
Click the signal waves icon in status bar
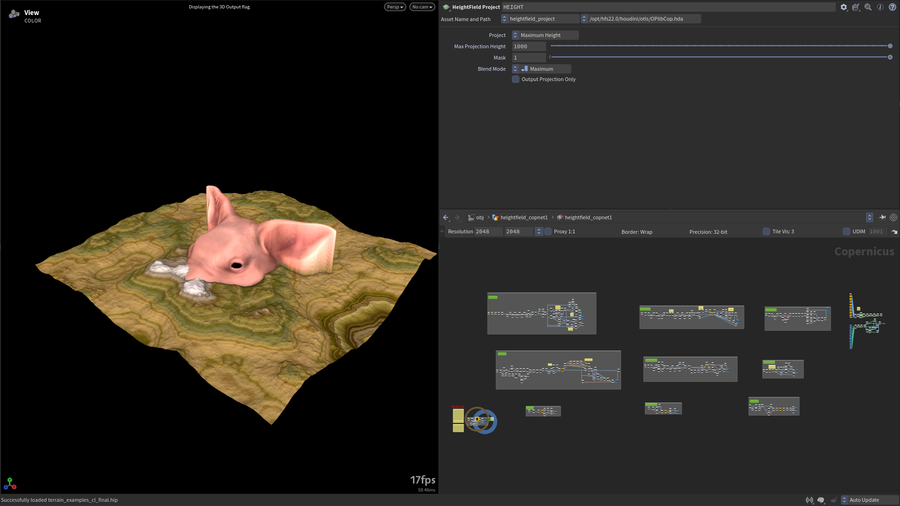(809, 500)
